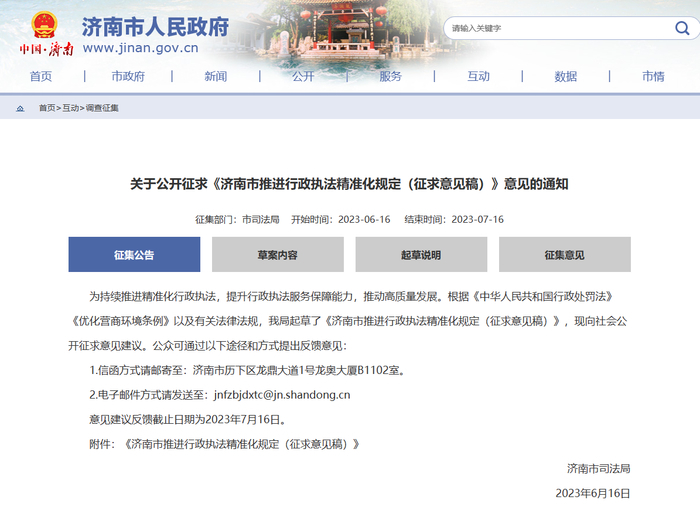Click the home icon in breadcrumb bar
The height and width of the screenshot is (517, 700).
click(x=20, y=108)
